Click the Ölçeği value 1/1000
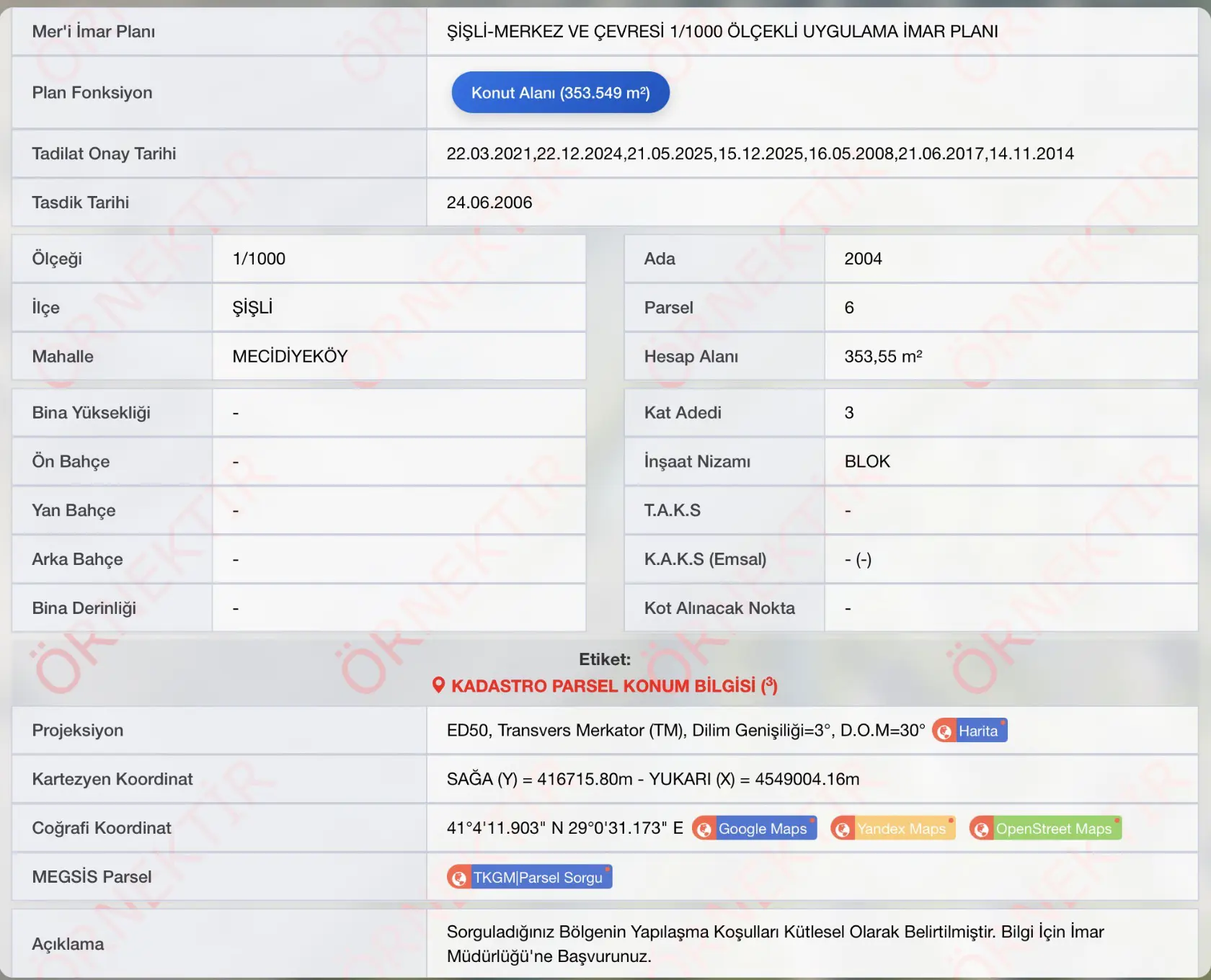1211x980 pixels. pyautogui.click(x=259, y=259)
